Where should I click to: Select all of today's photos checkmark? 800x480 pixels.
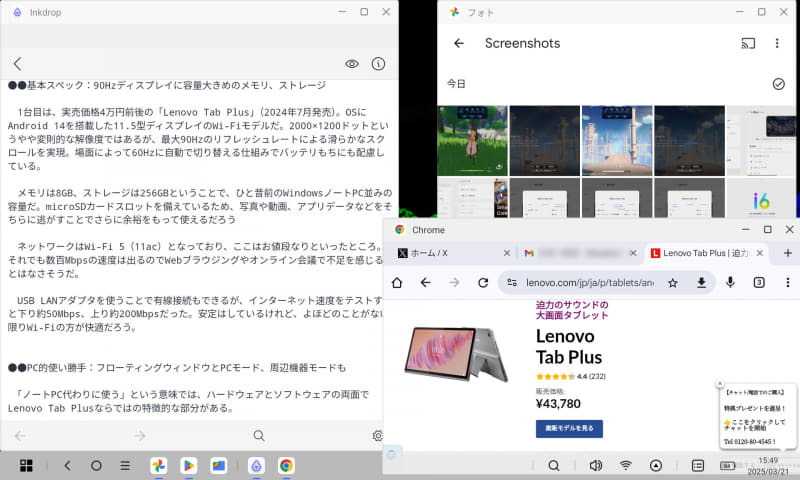pos(779,84)
